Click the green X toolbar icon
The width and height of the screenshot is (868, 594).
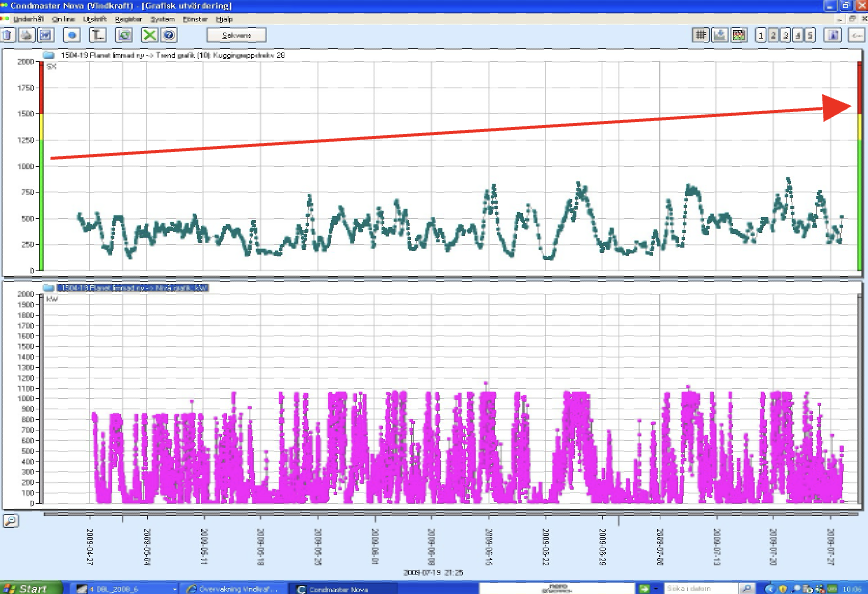coord(149,35)
